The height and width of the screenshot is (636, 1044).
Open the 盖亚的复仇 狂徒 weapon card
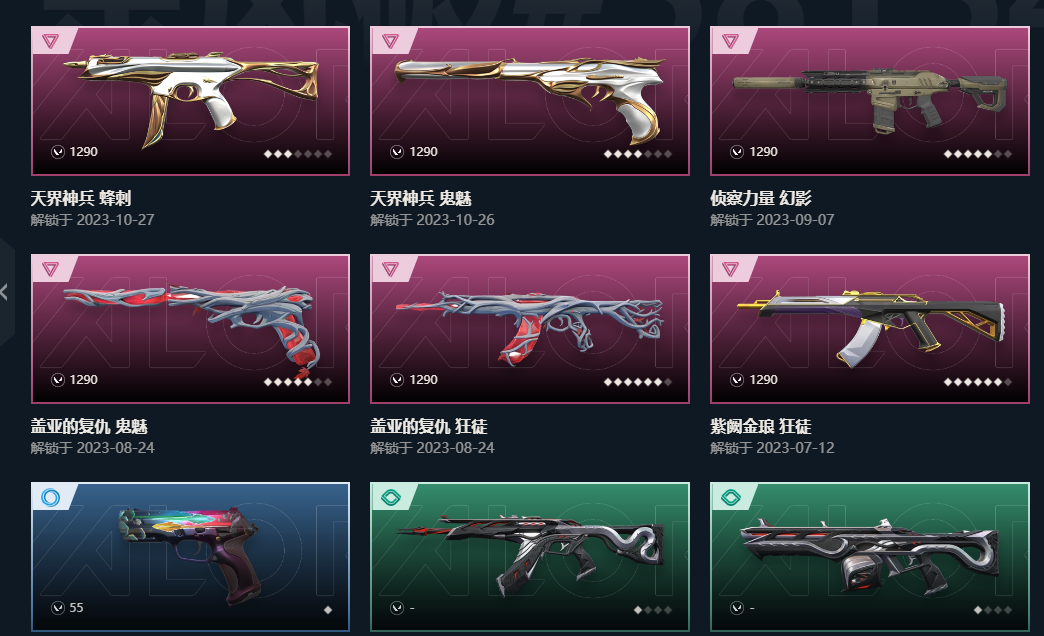[530, 328]
